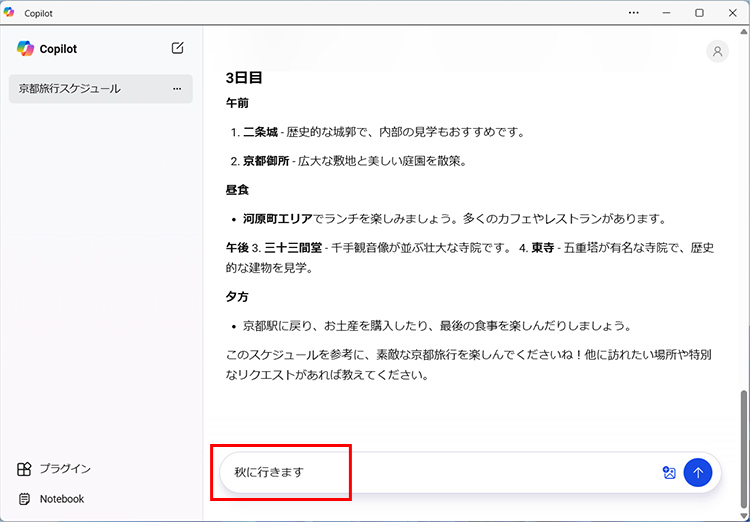Screen dimensions: 750x522
Task: Click the image upload icon in message box
Action: 669,473
